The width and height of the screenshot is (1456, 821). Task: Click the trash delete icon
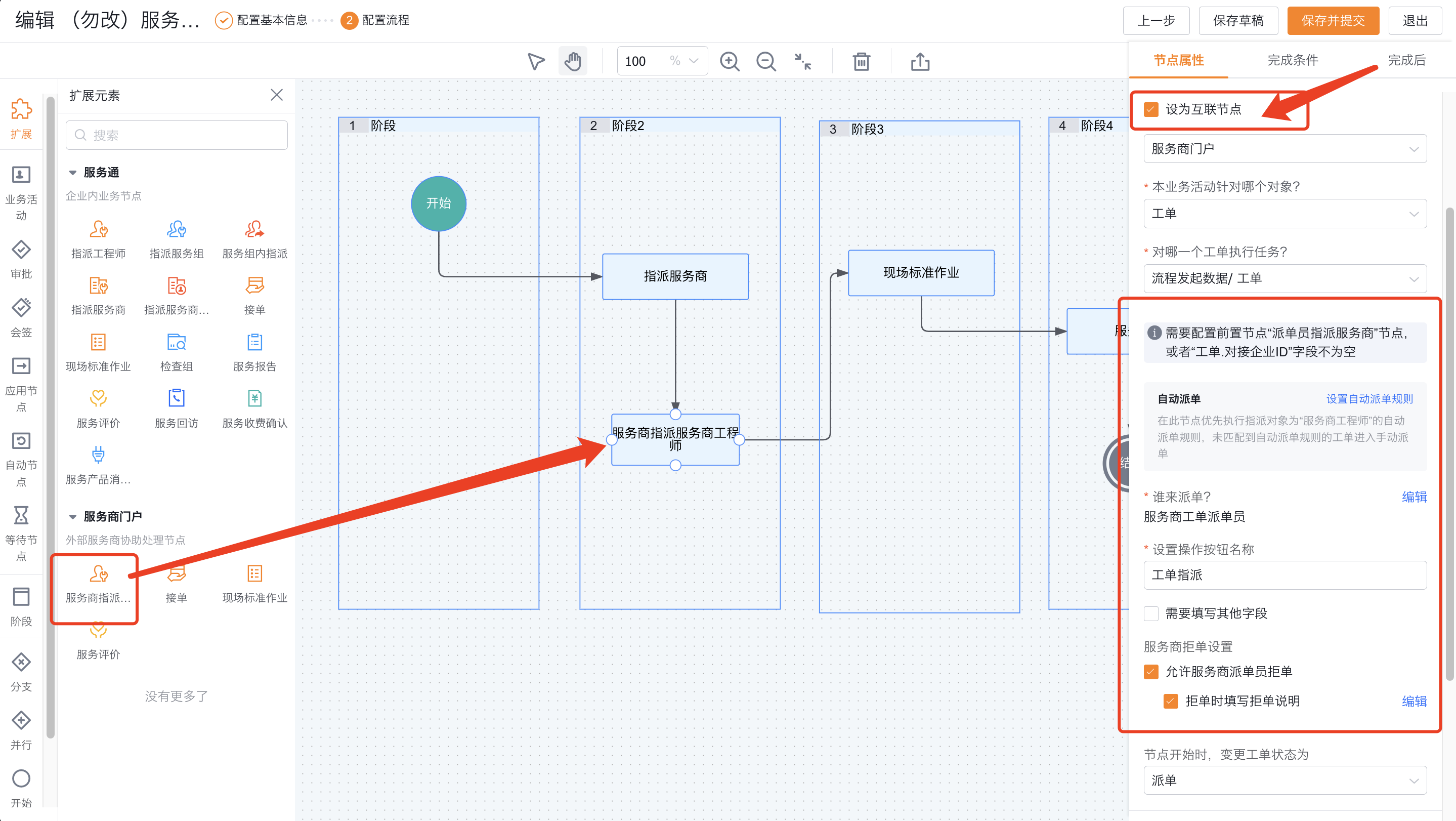coord(861,61)
